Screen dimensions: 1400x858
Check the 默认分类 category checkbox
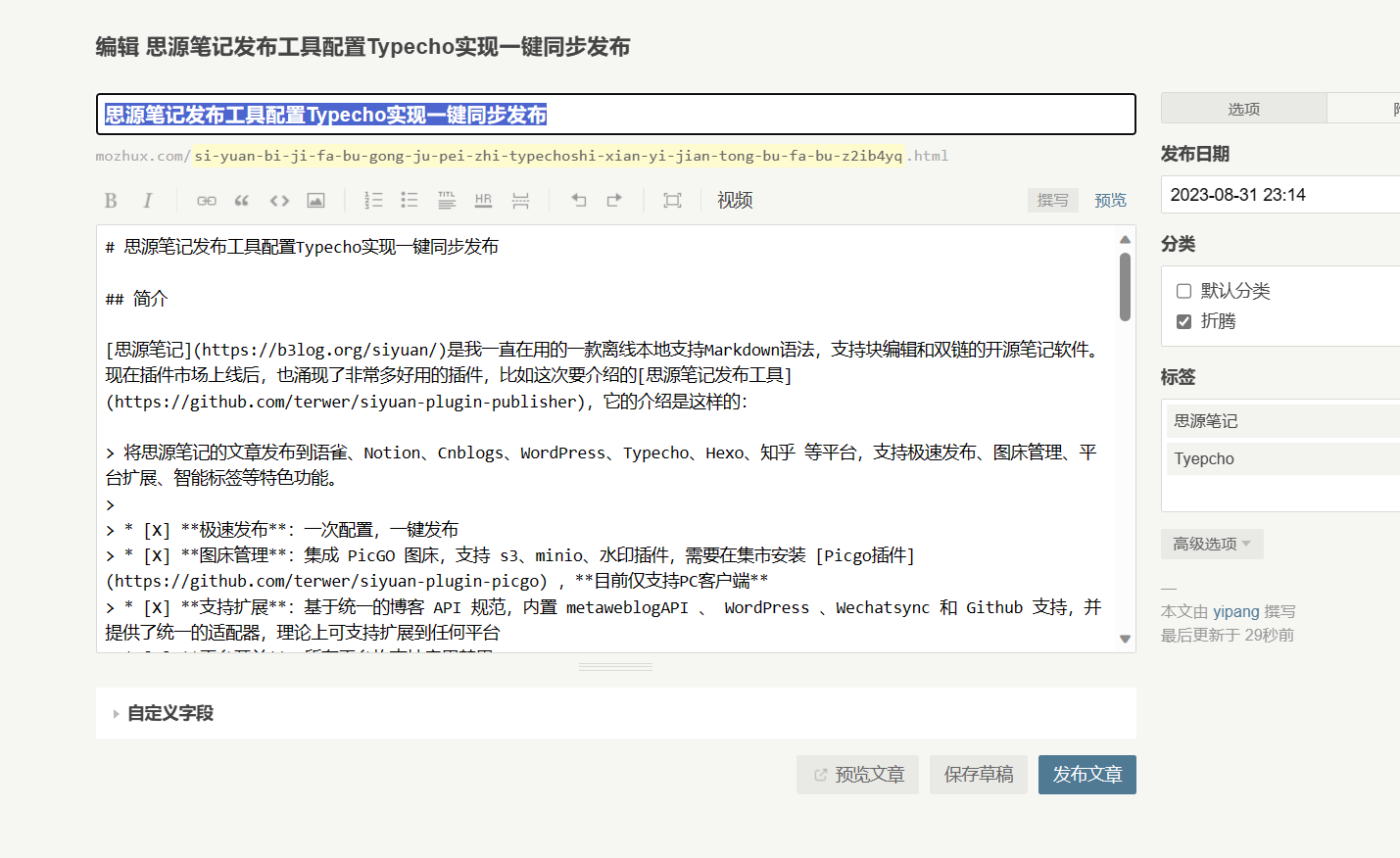(x=1183, y=291)
